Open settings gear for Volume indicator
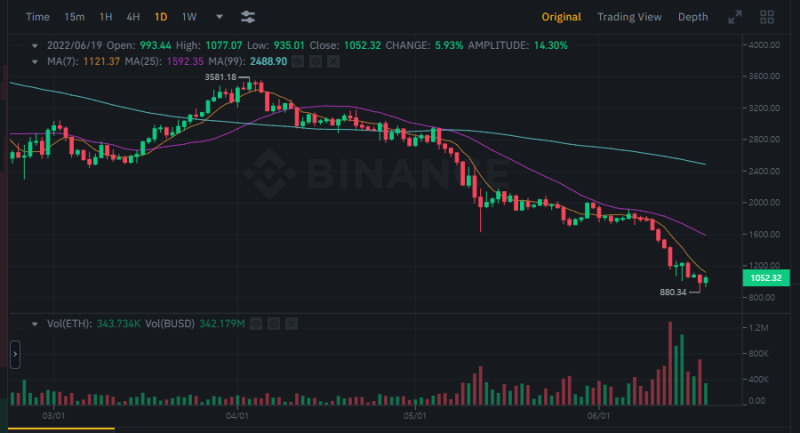 click(273, 324)
